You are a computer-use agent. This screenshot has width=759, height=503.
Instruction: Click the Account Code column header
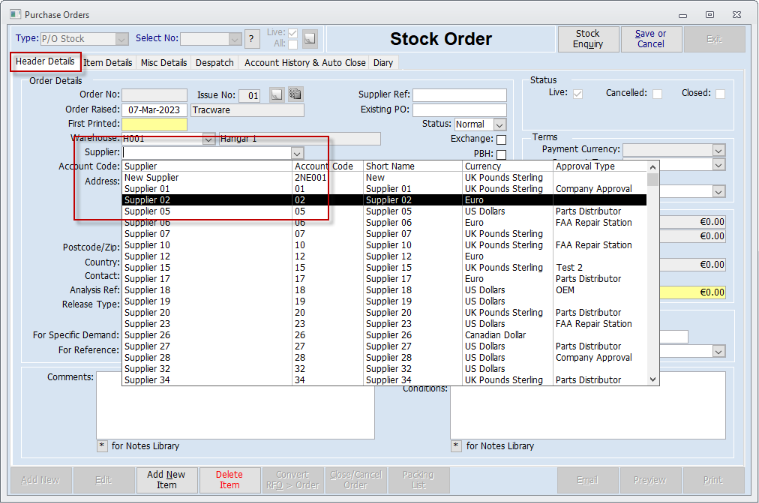coord(328,166)
